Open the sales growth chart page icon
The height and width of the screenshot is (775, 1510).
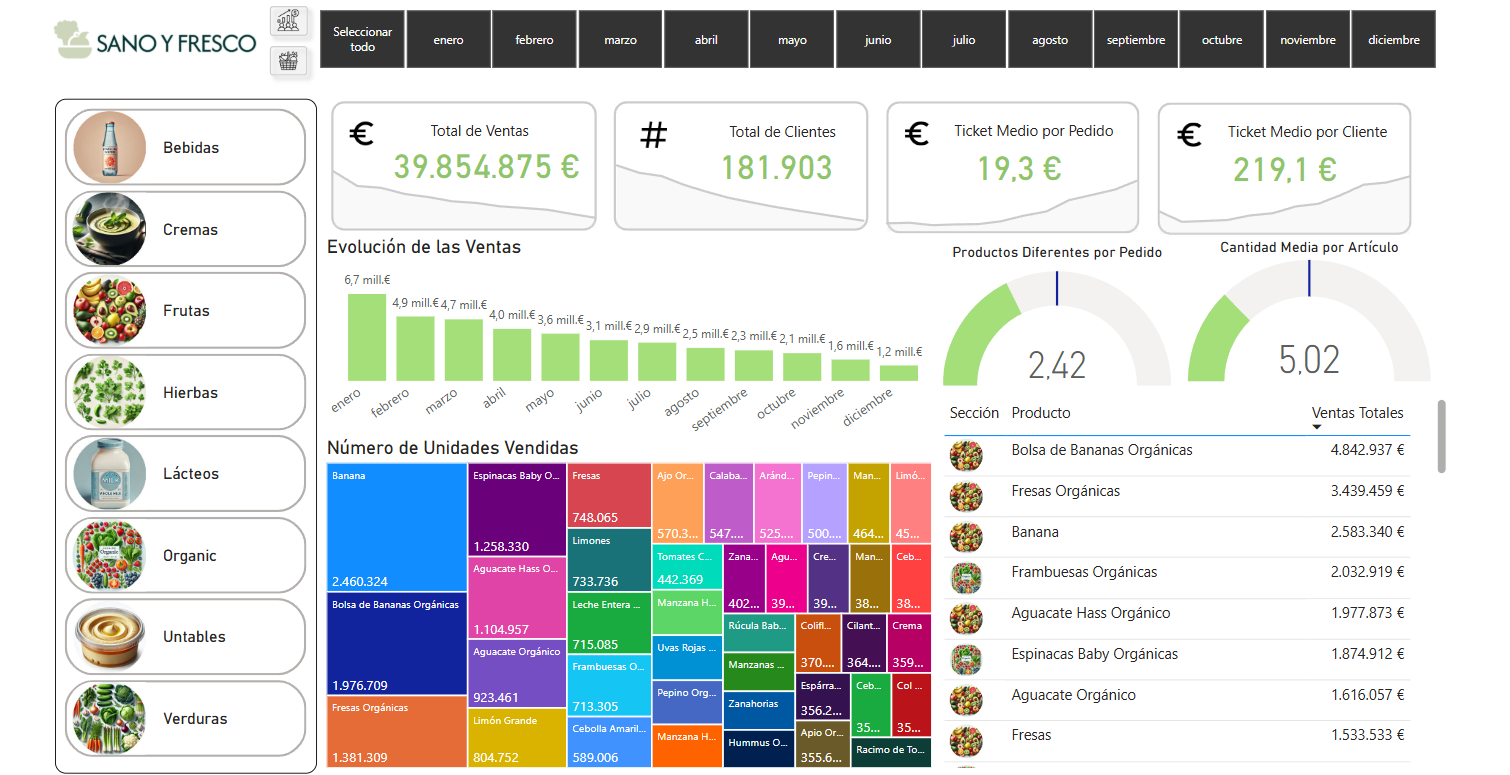click(288, 22)
